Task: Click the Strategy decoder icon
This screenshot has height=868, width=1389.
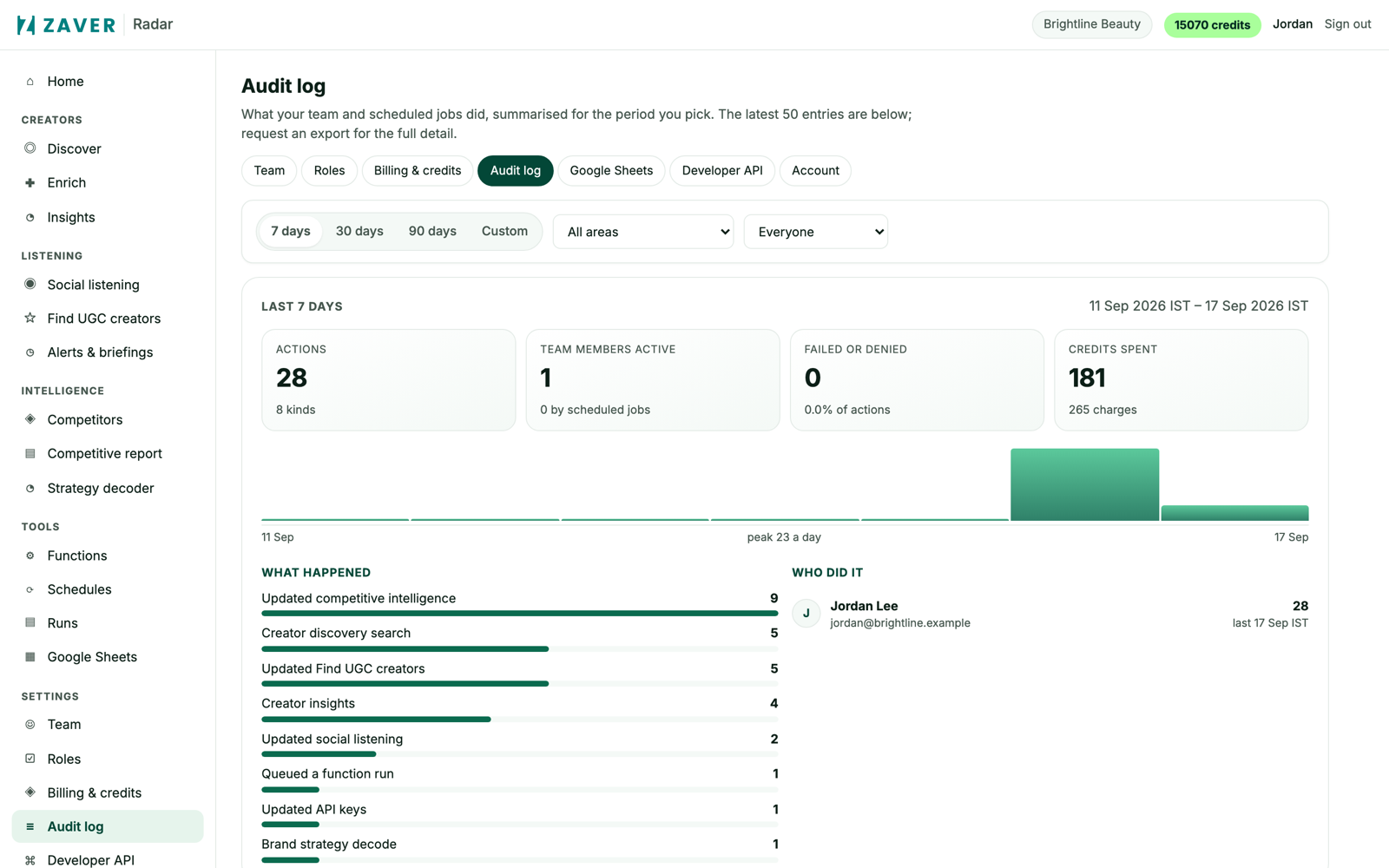Action: coord(30,488)
